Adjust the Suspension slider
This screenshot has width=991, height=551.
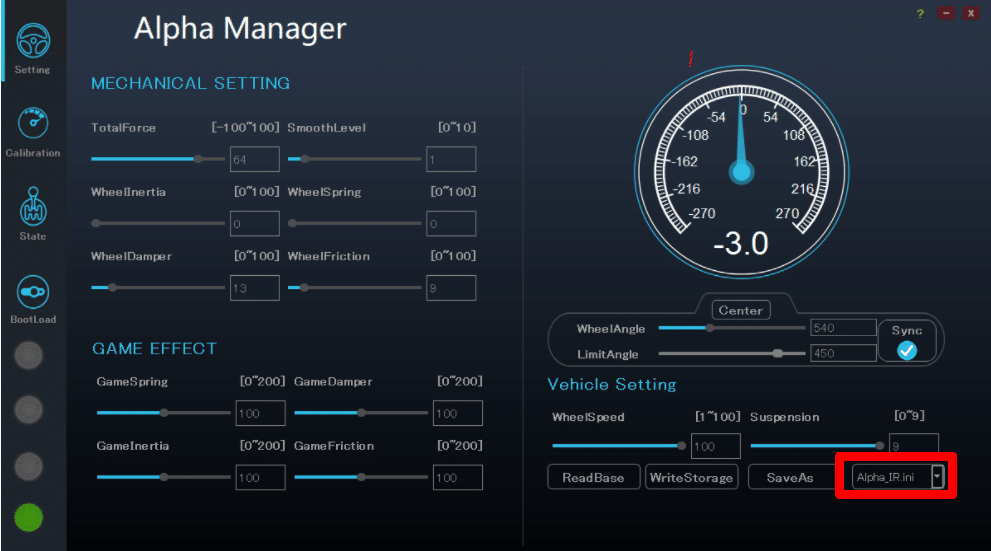[817, 445]
